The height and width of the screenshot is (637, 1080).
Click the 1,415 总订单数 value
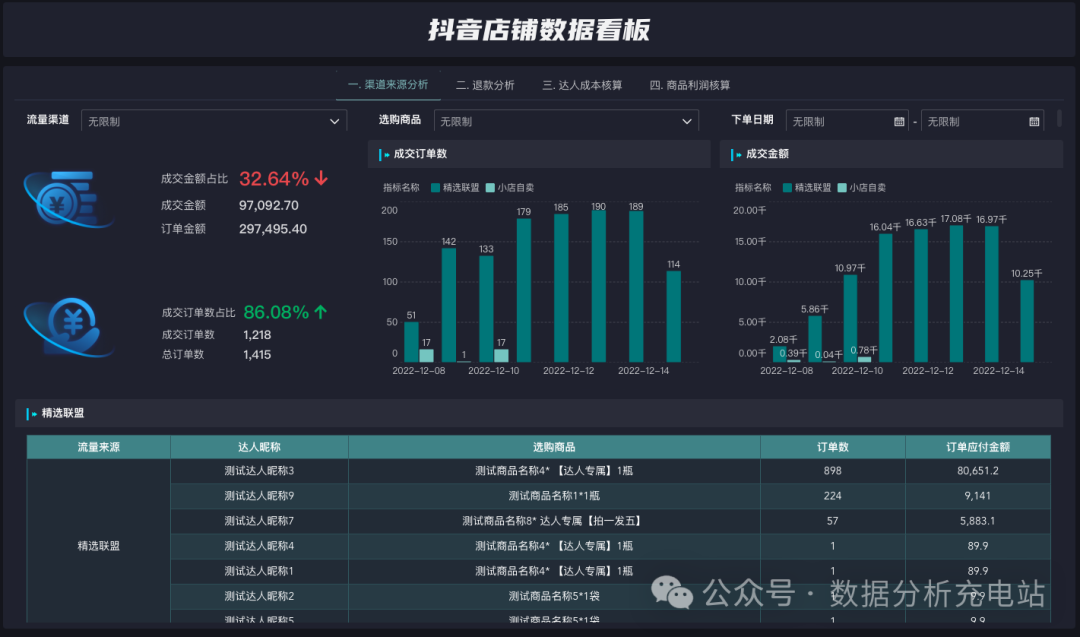click(257, 355)
